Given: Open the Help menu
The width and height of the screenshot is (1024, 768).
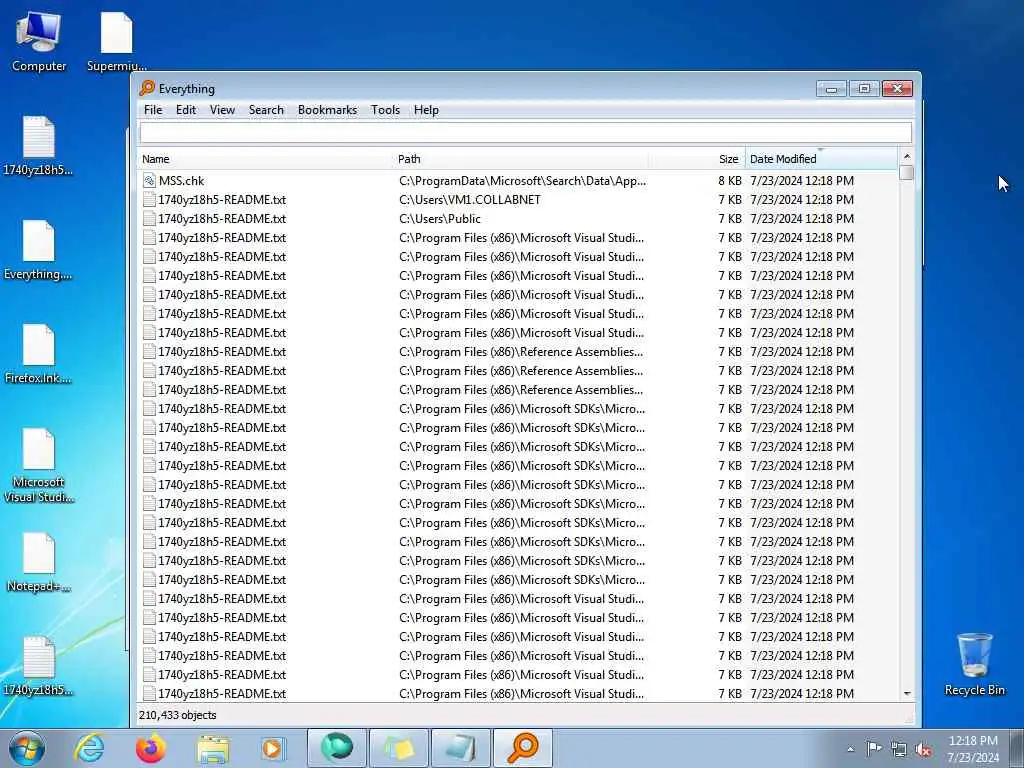Looking at the screenshot, I should (x=426, y=110).
